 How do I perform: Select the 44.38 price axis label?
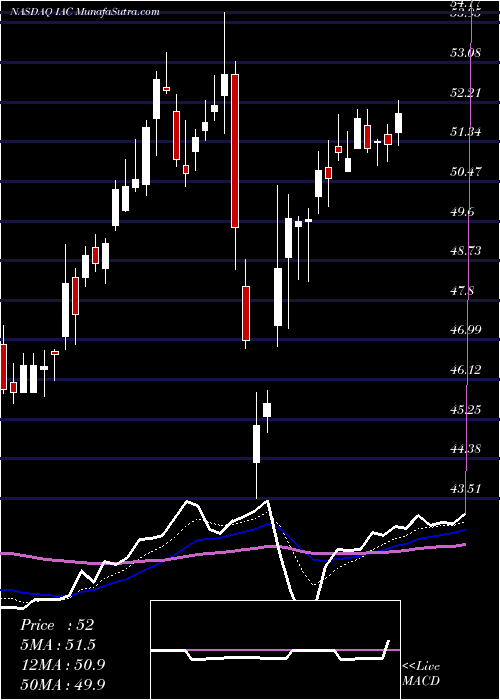[x=466, y=449]
